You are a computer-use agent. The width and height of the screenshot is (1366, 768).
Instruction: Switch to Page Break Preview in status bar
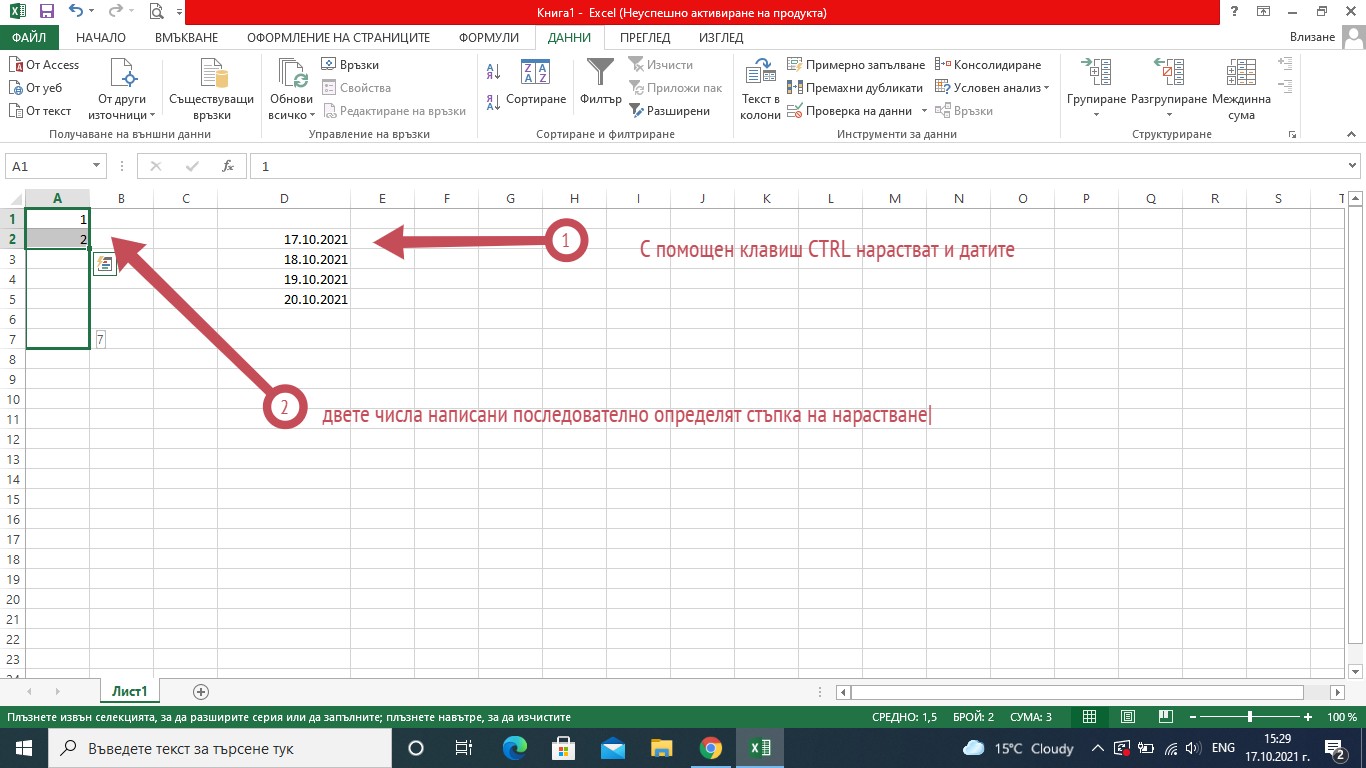pos(1166,717)
